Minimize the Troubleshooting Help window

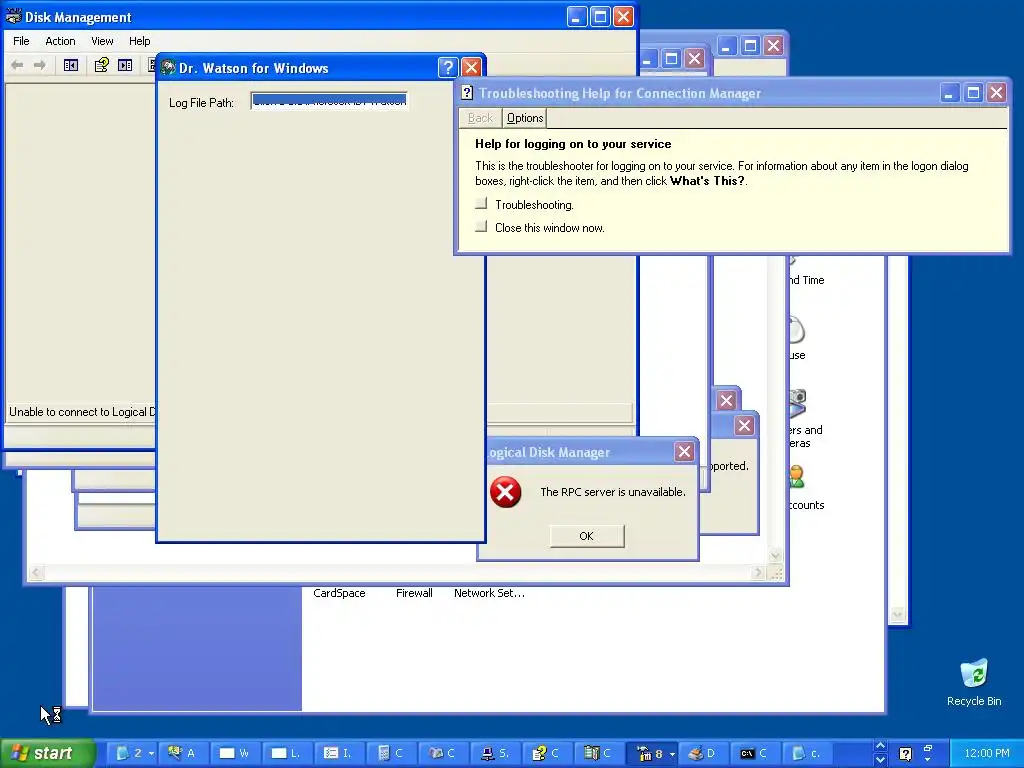coord(949,93)
